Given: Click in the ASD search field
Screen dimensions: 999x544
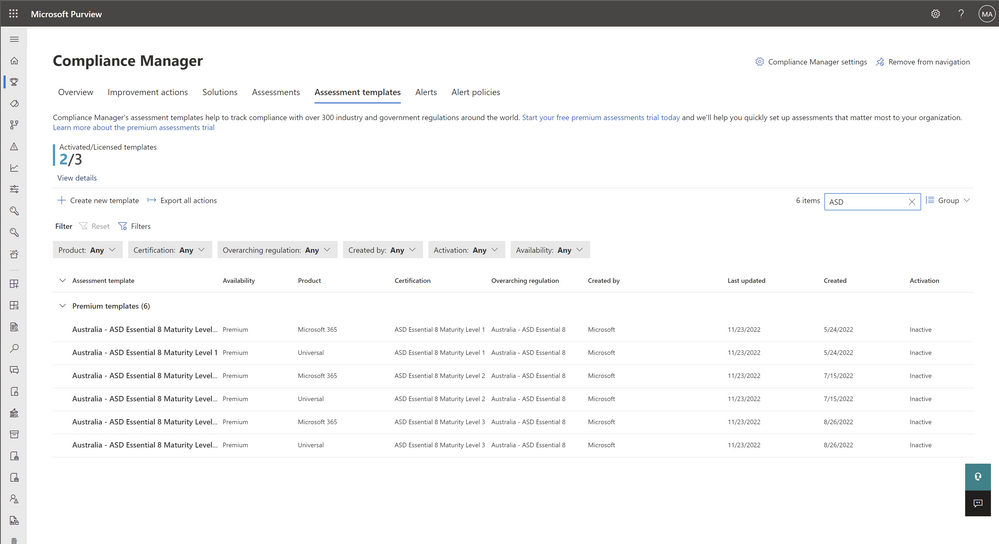Looking at the screenshot, I should [x=863, y=201].
